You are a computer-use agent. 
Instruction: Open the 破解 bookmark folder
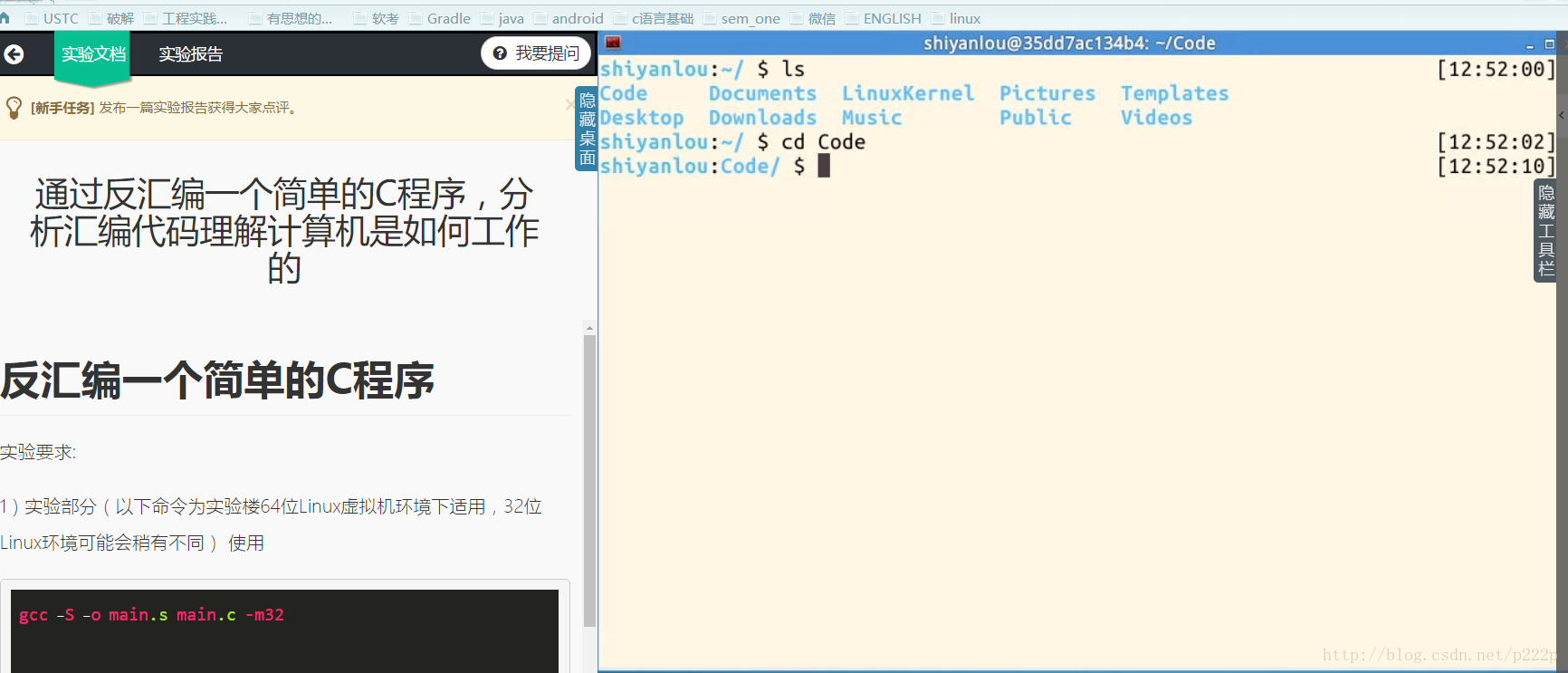coord(111,18)
